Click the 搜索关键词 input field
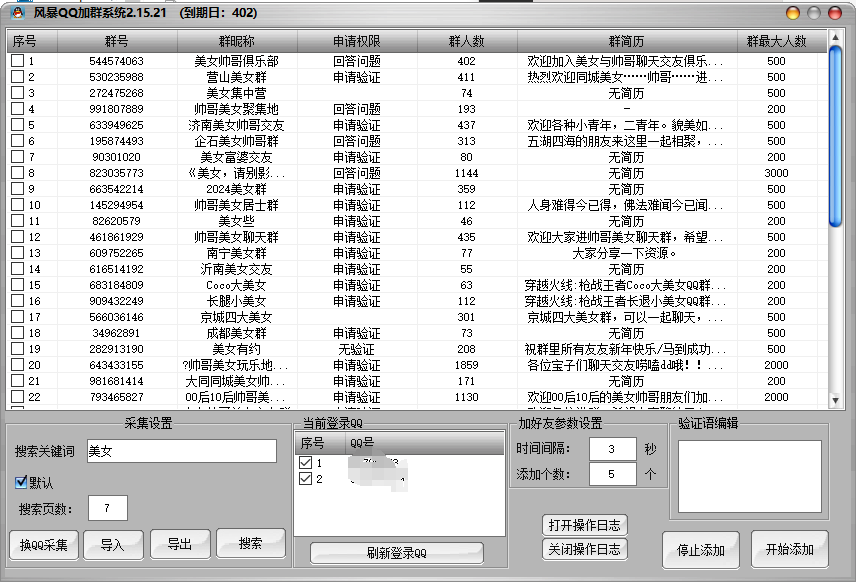856x582 pixels. (180, 451)
